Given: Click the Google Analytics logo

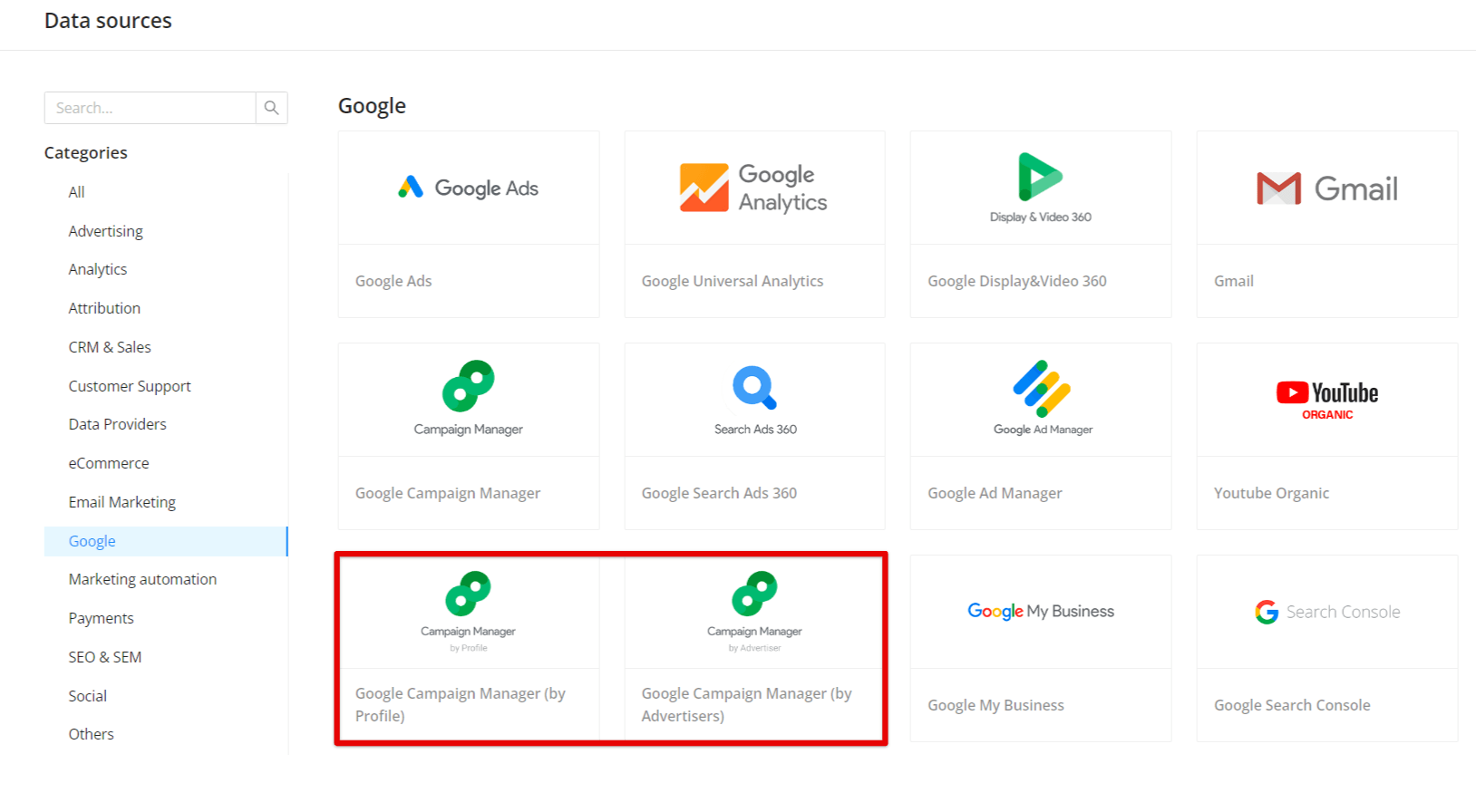Looking at the screenshot, I should point(753,188).
